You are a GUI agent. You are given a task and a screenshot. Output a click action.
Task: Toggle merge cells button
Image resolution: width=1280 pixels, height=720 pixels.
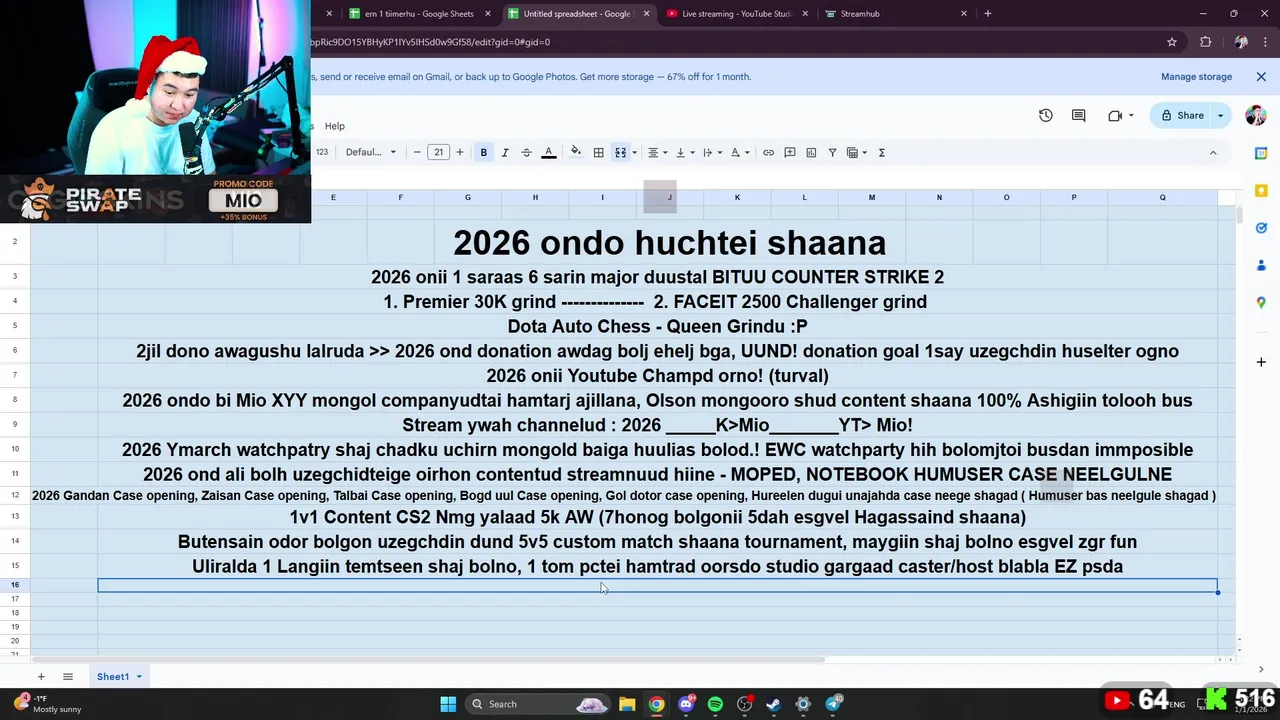[x=620, y=152]
